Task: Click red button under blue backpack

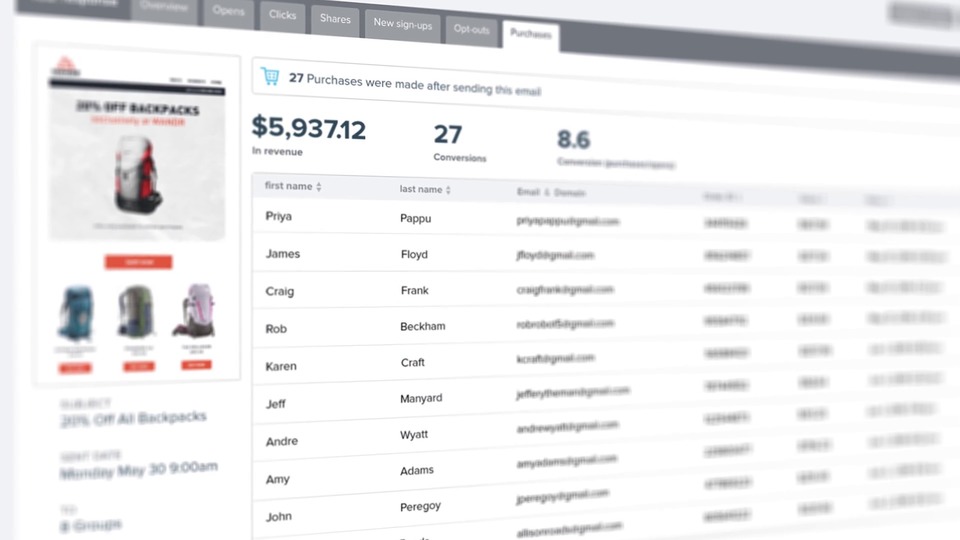Action: [x=75, y=368]
